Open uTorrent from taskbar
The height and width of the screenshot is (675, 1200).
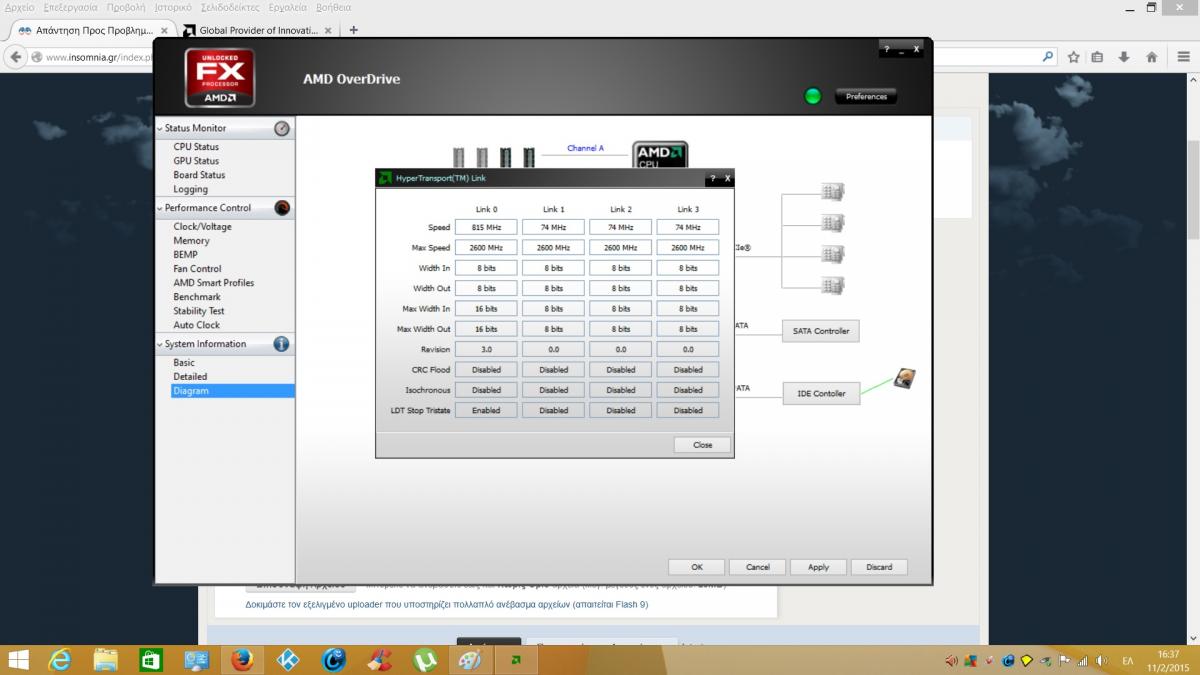pyautogui.click(x=425, y=660)
